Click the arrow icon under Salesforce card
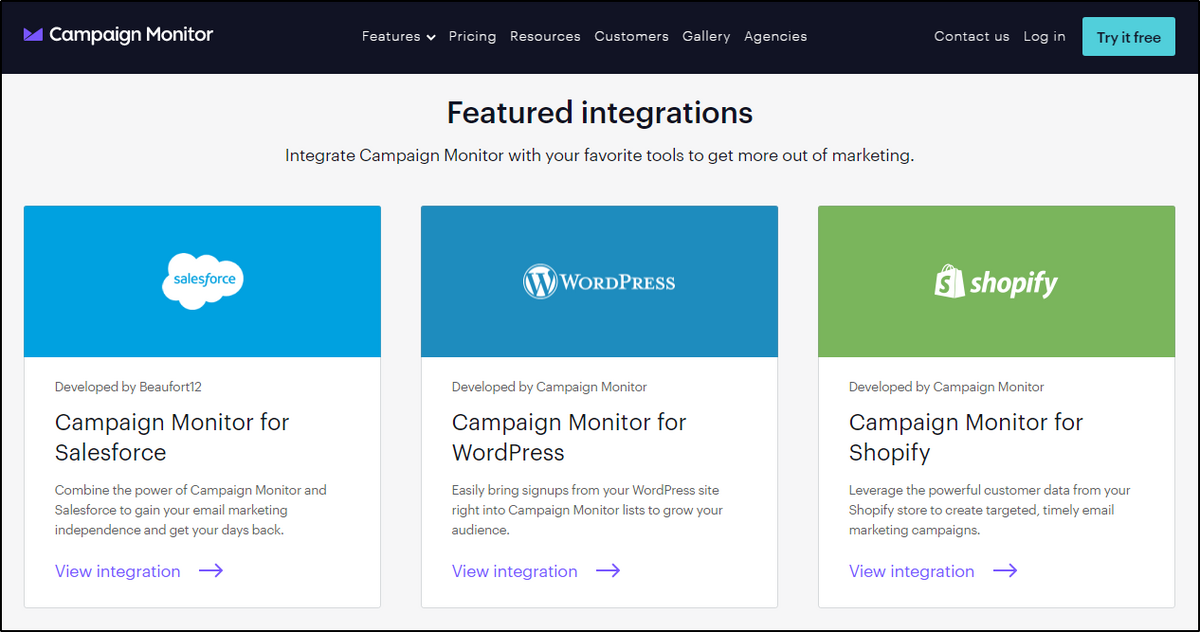Image resolution: width=1200 pixels, height=632 pixels. point(211,571)
